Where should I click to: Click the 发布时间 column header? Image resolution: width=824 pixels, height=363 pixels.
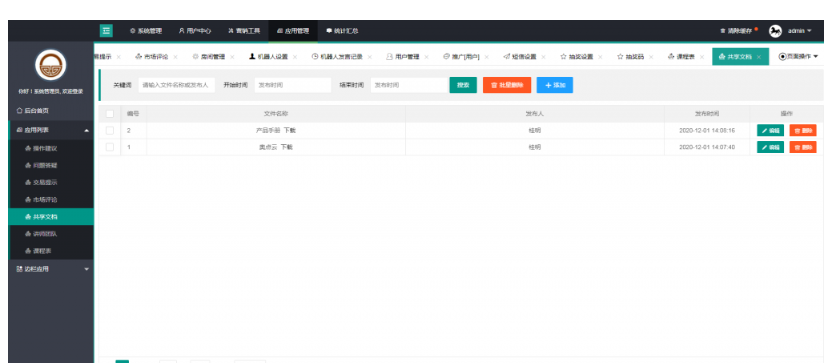pyautogui.click(x=707, y=113)
